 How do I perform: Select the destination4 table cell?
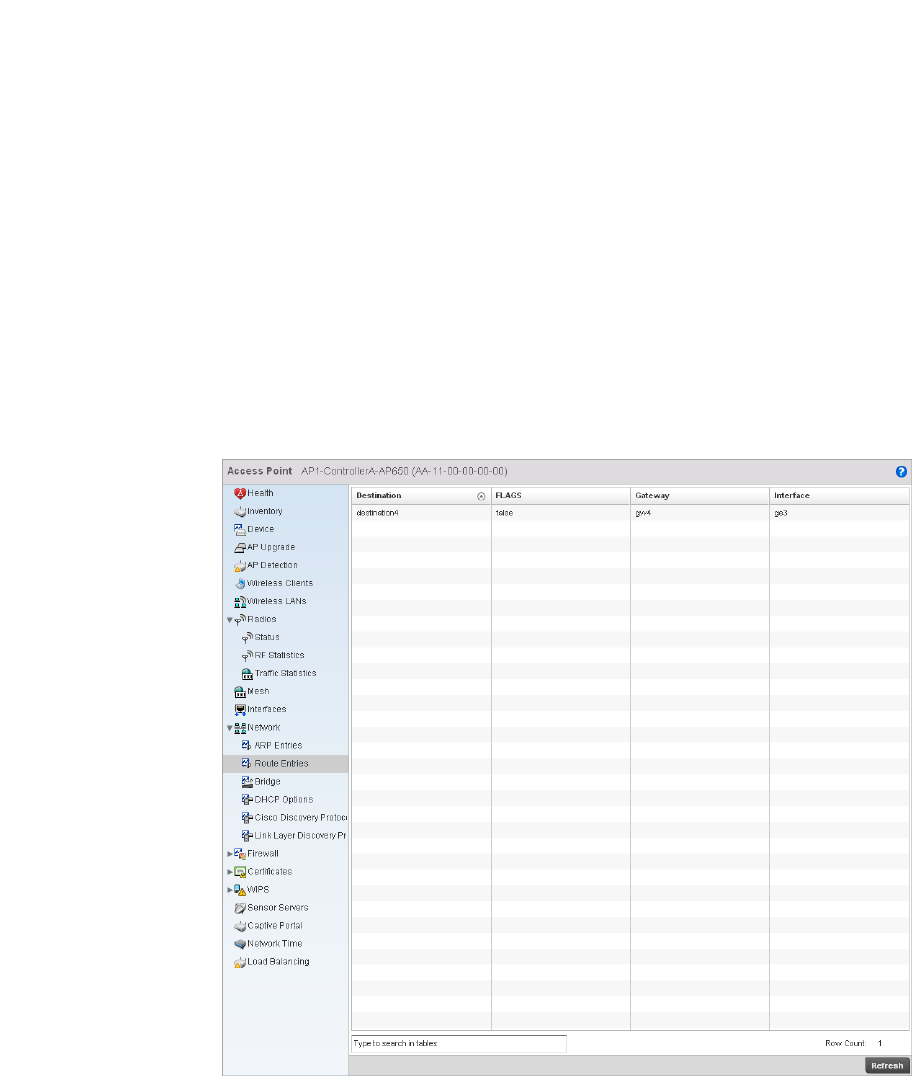pyautogui.click(x=421, y=513)
